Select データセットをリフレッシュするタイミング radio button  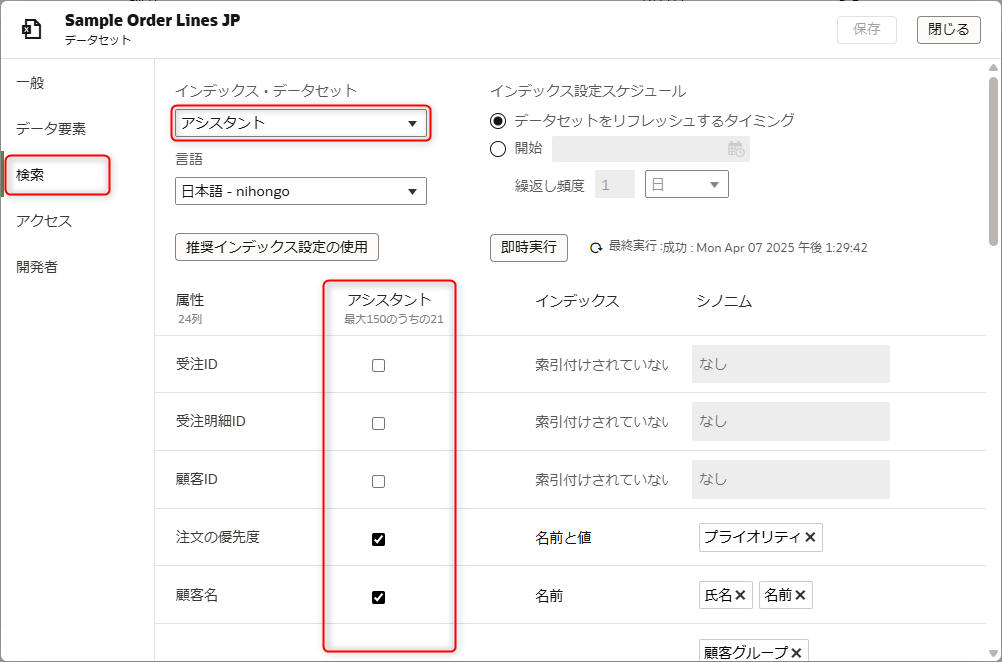pyautogui.click(x=498, y=121)
